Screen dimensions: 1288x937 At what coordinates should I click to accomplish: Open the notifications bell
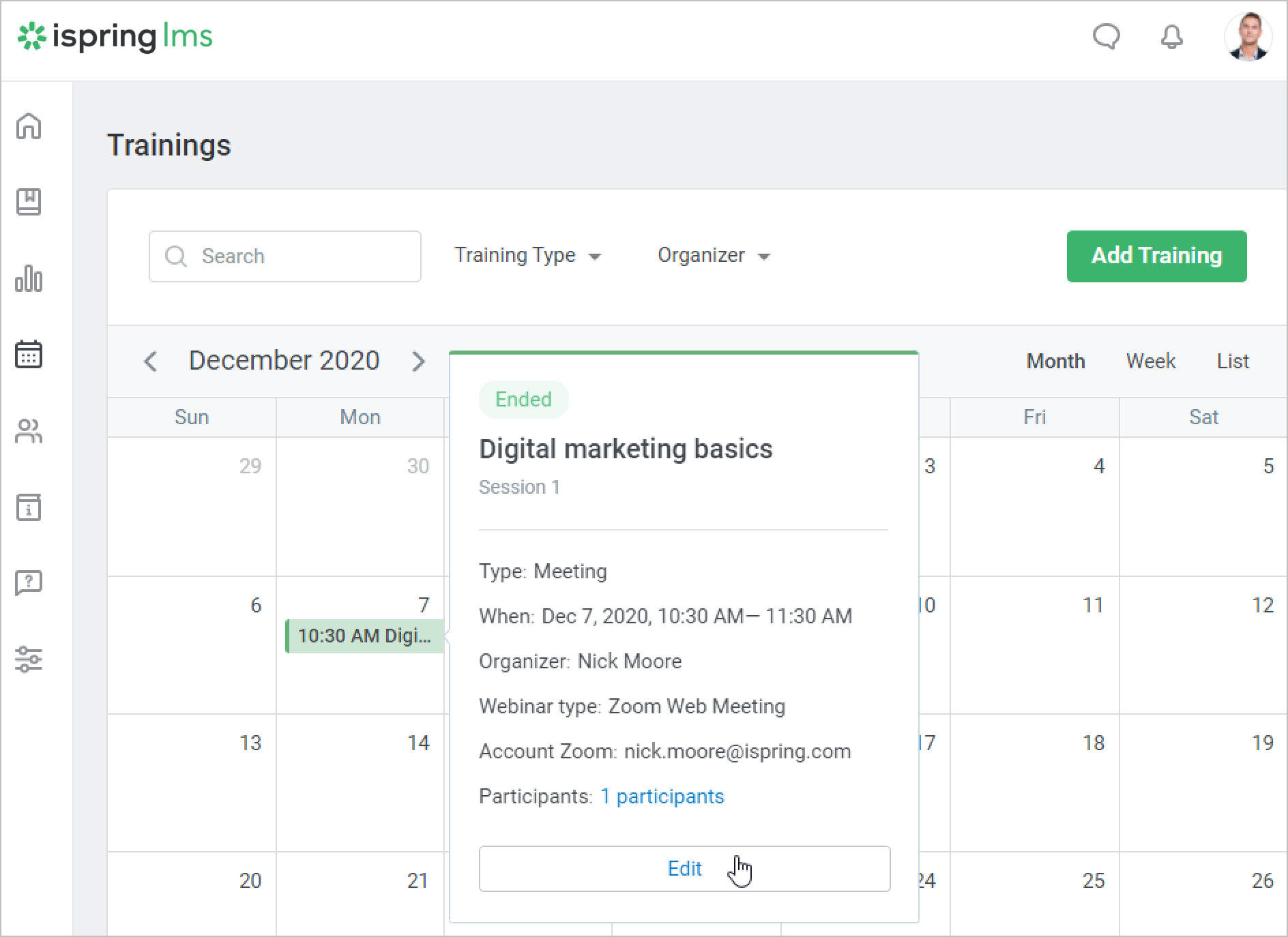[1171, 37]
